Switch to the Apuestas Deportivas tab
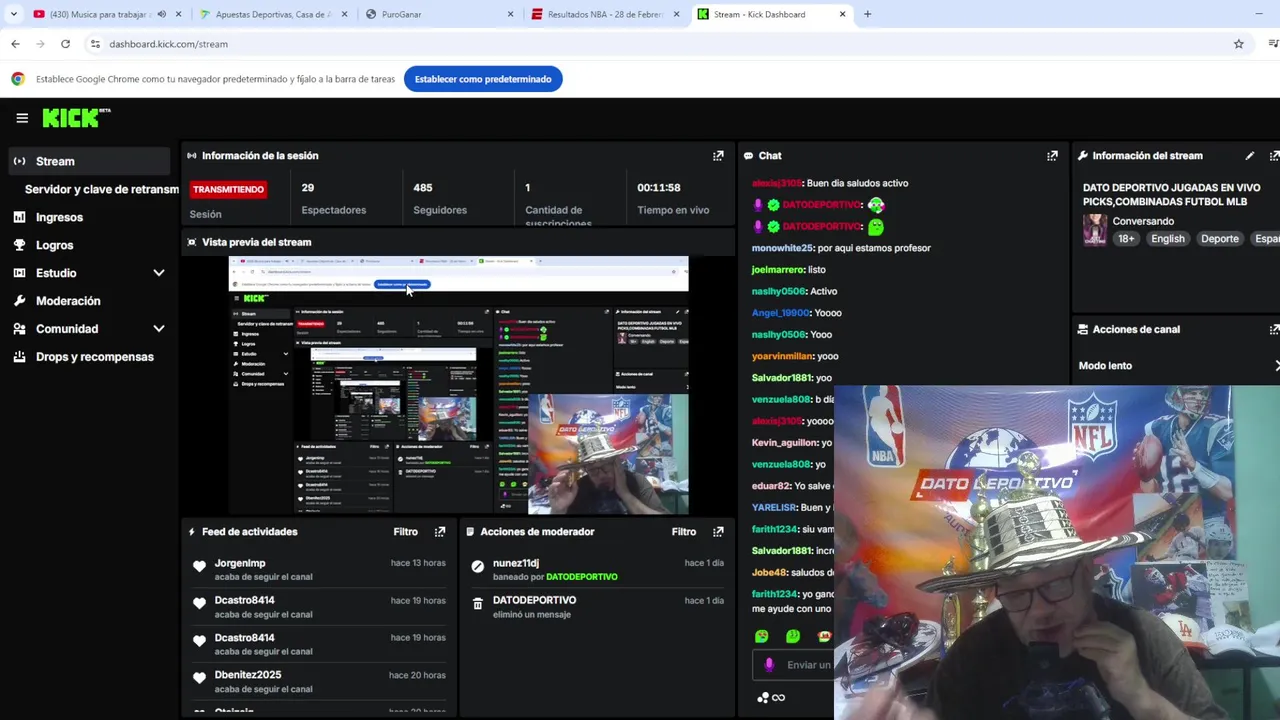Screen dimensions: 1280x720 [272, 14]
